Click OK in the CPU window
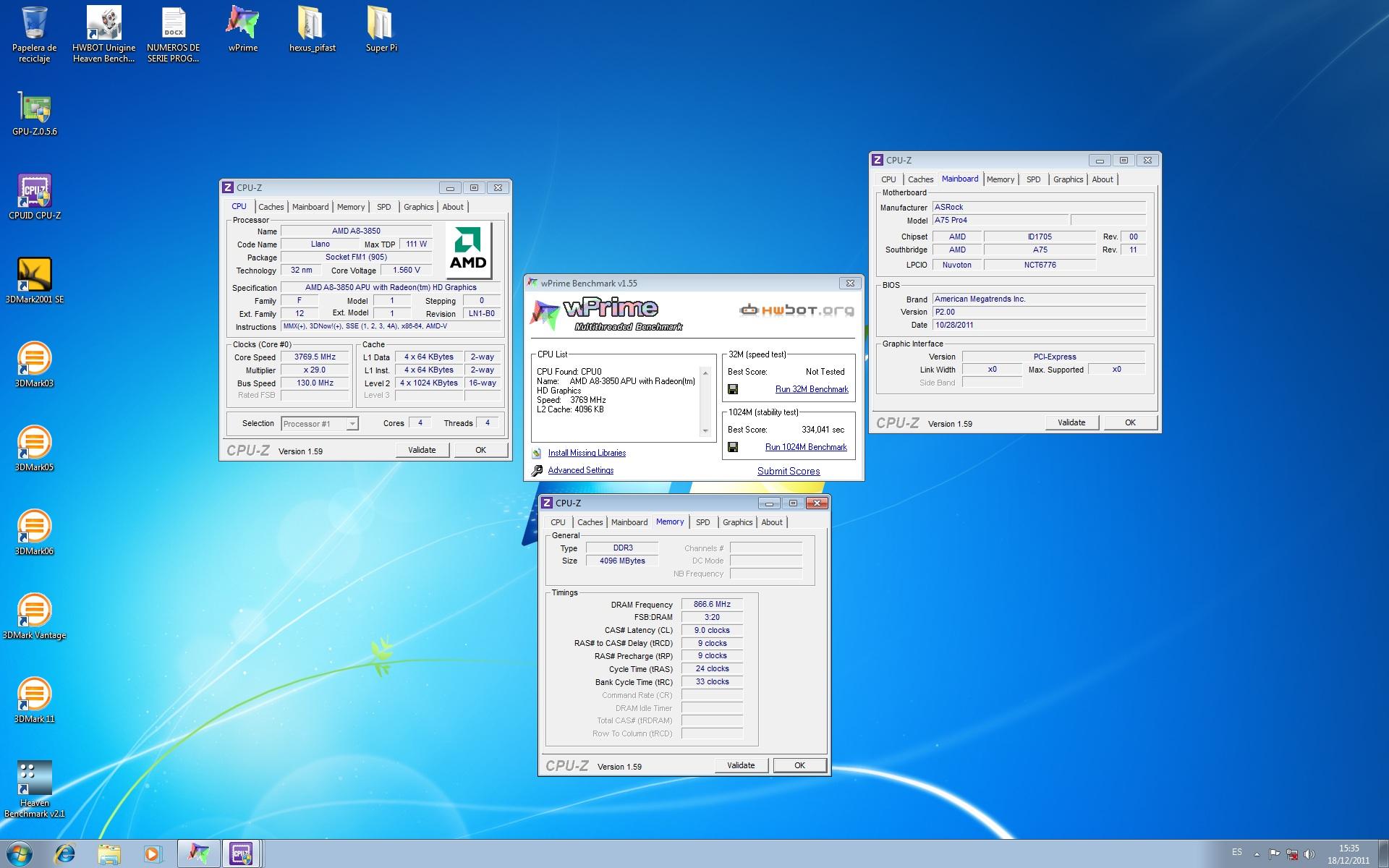This screenshot has height=868, width=1389. pos(481,450)
